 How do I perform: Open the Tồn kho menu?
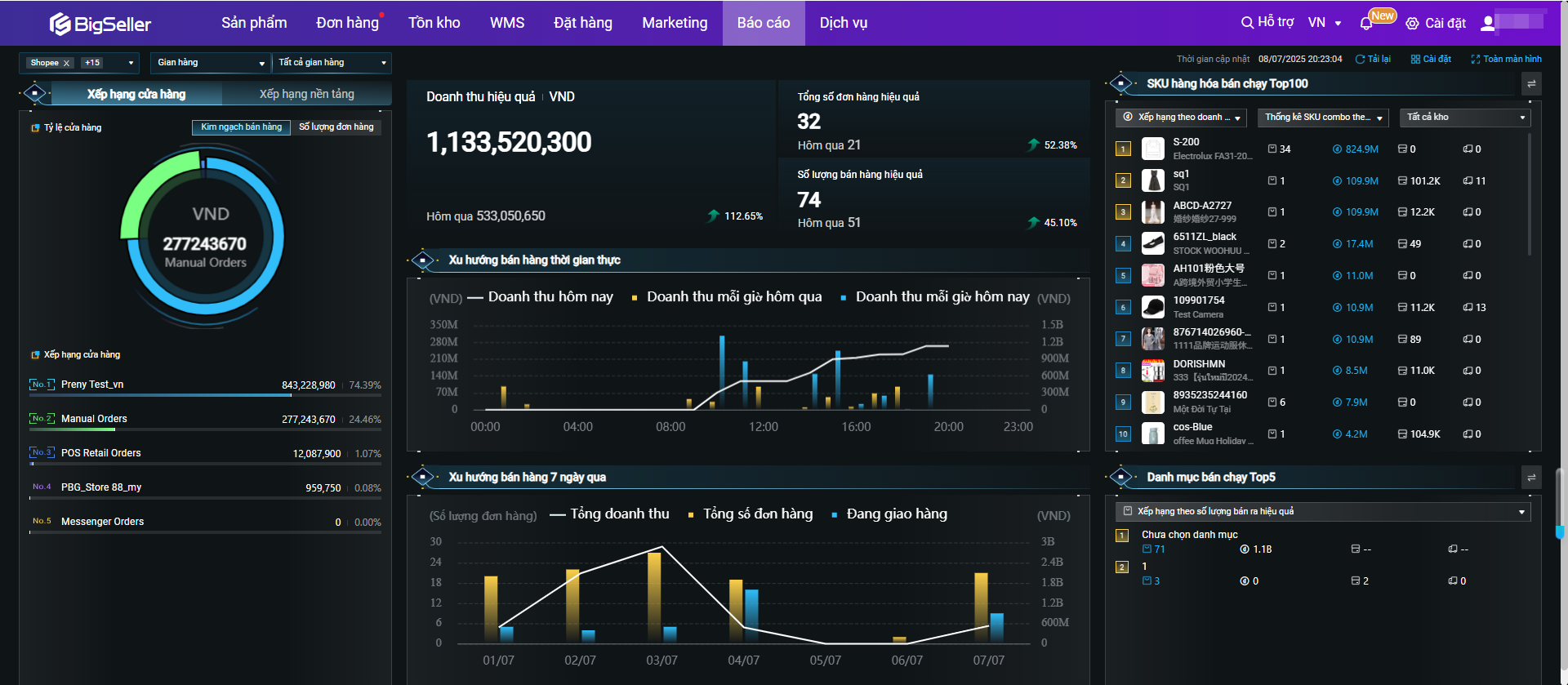(434, 23)
